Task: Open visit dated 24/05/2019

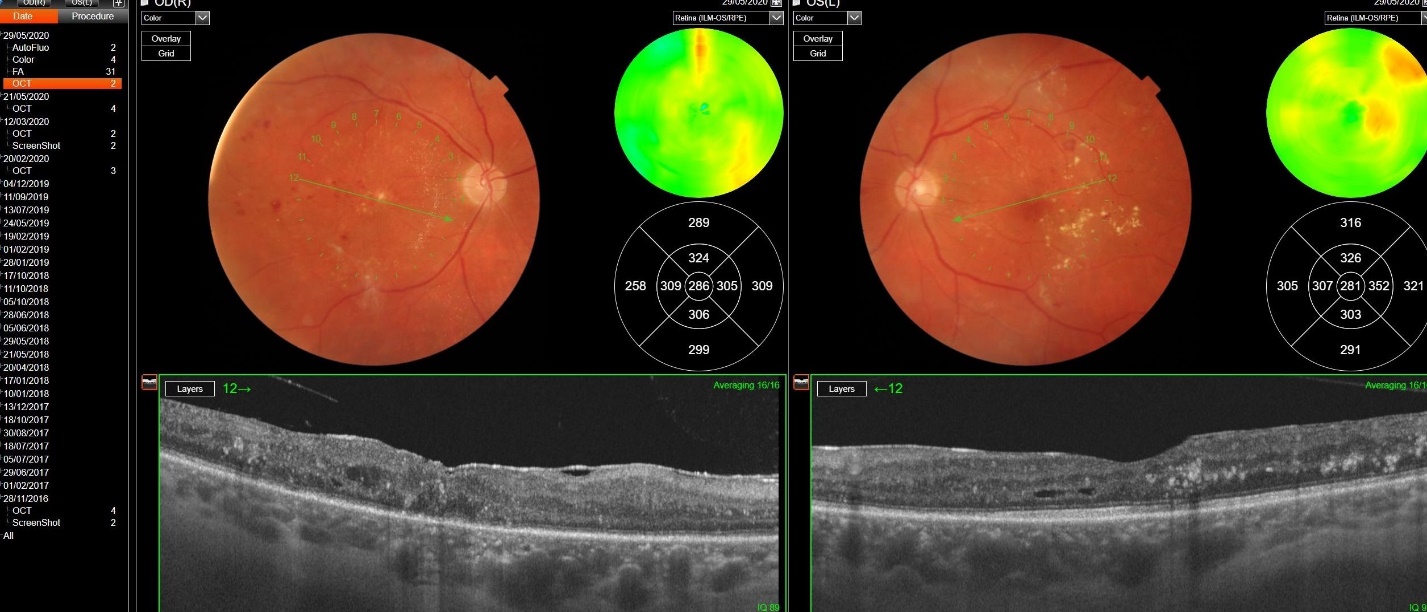Action: [x=26, y=223]
